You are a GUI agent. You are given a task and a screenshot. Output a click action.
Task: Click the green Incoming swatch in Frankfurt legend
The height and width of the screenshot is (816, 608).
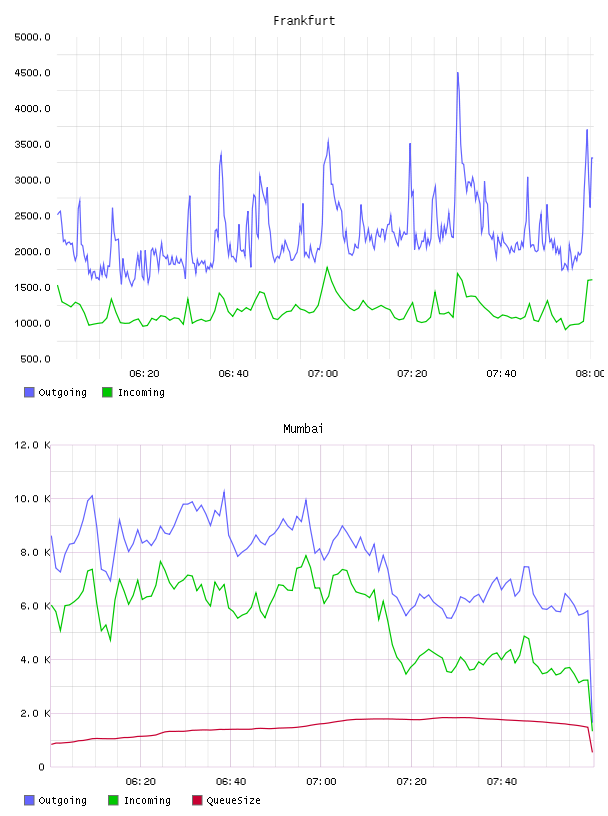coord(107,392)
